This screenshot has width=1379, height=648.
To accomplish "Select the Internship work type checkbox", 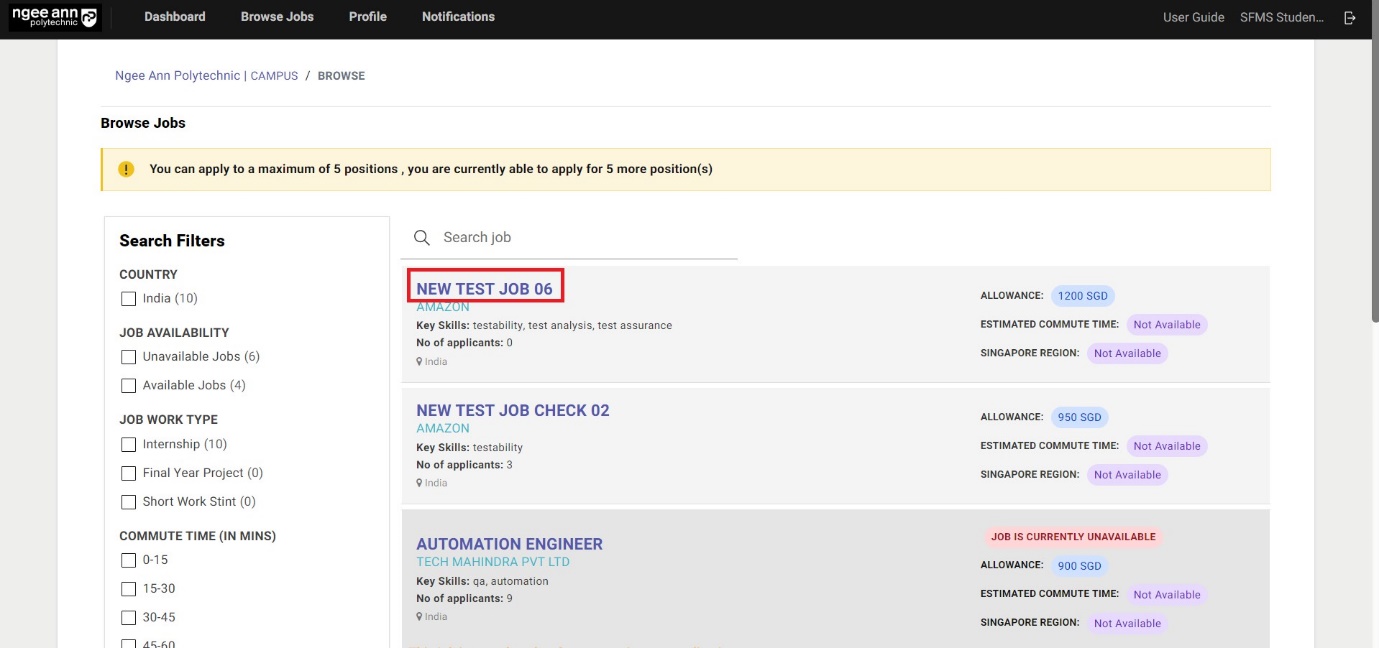I will pyautogui.click(x=128, y=444).
